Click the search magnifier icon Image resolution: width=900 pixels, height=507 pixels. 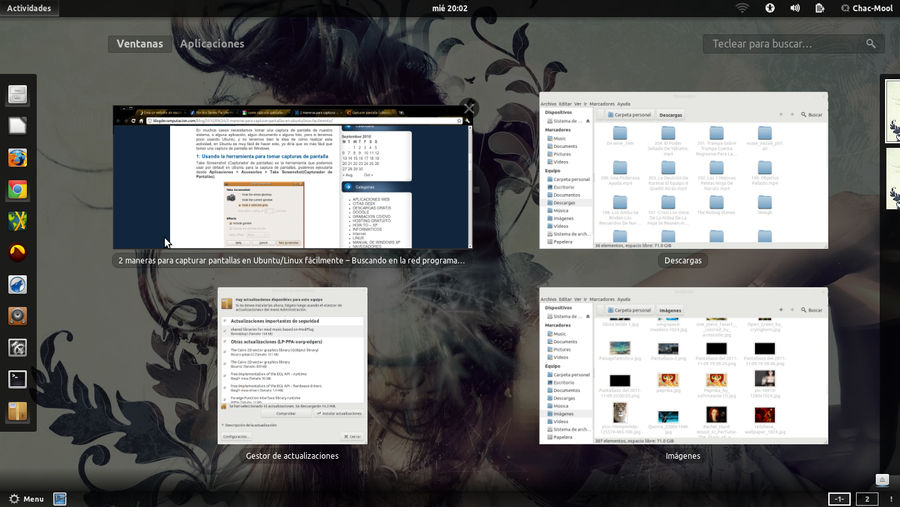pyautogui.click(x=871, y=44)
